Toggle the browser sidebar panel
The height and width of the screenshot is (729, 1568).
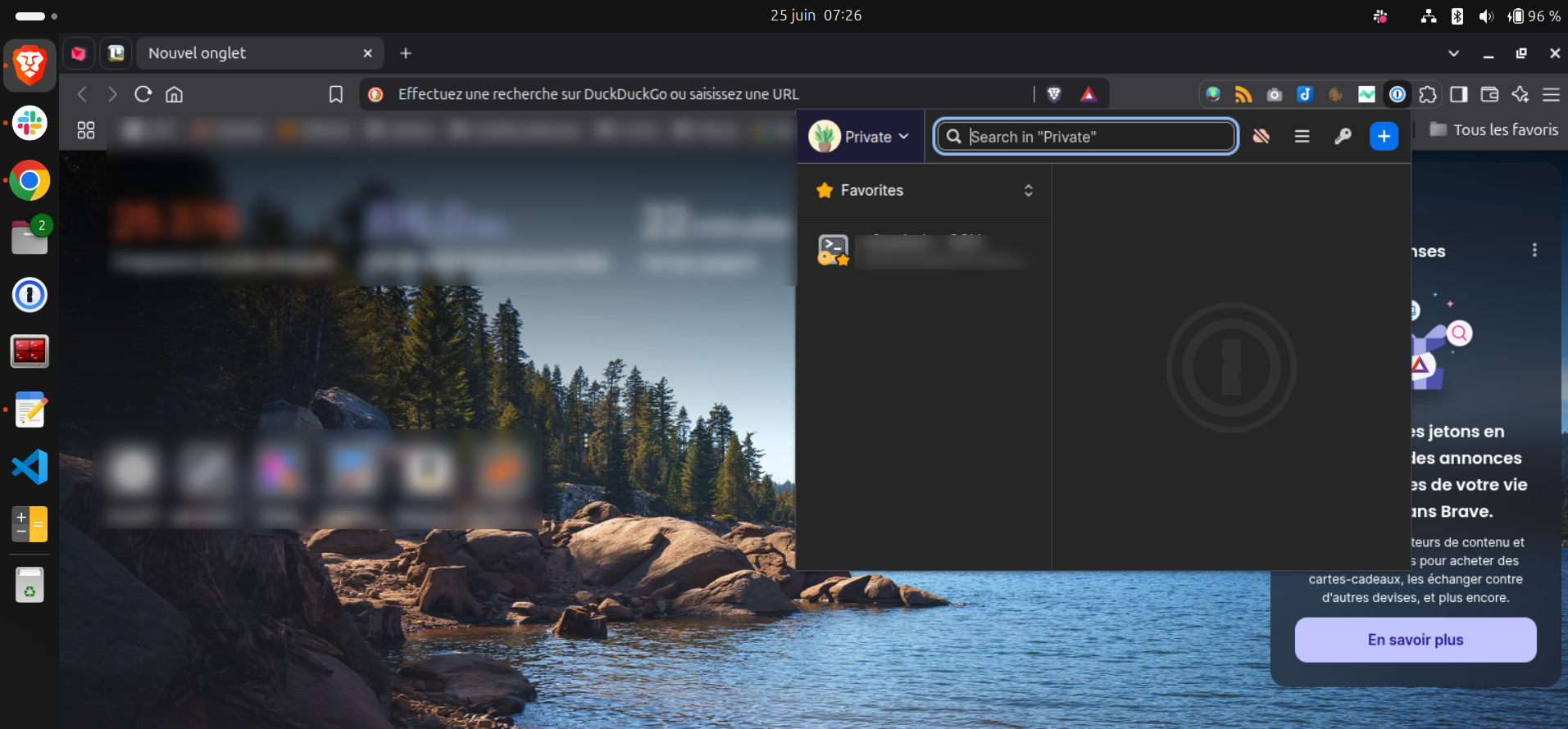(x=1459, y=94)
